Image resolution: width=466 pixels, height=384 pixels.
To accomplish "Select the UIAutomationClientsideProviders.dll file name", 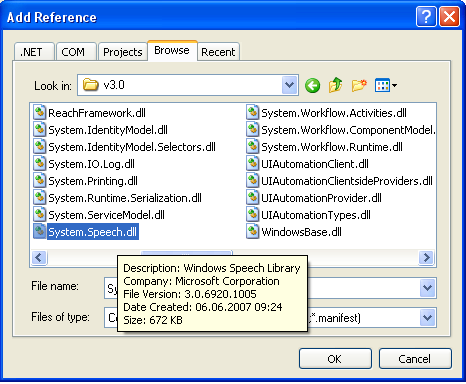I will pos(347,181).
